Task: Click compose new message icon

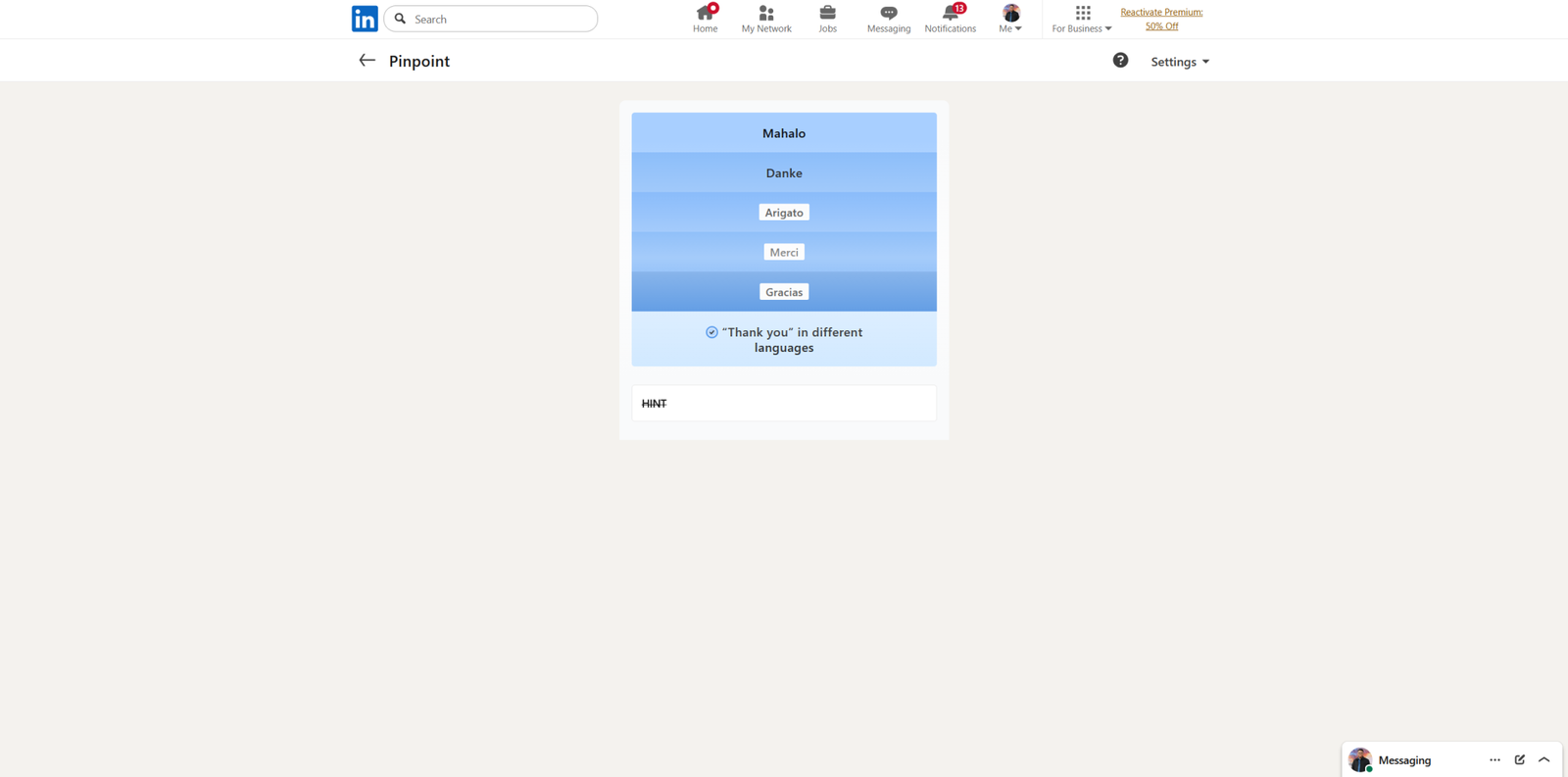Action: tap(1519, 759)
